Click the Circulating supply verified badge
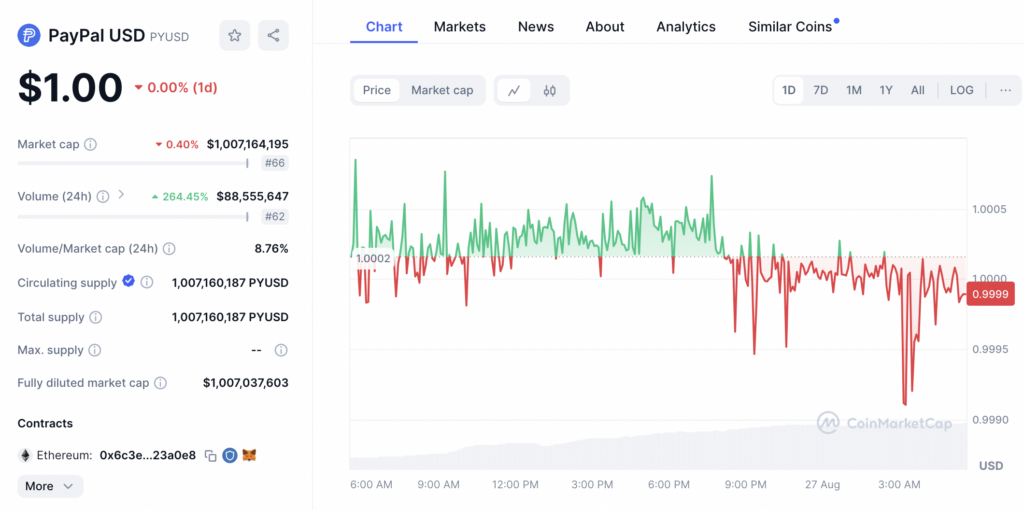The image size is (1024, 510). pos(129,281)
